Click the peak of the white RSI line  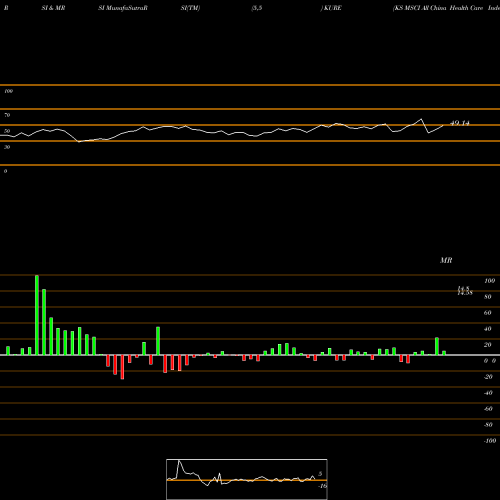click(x=422, y=119)
